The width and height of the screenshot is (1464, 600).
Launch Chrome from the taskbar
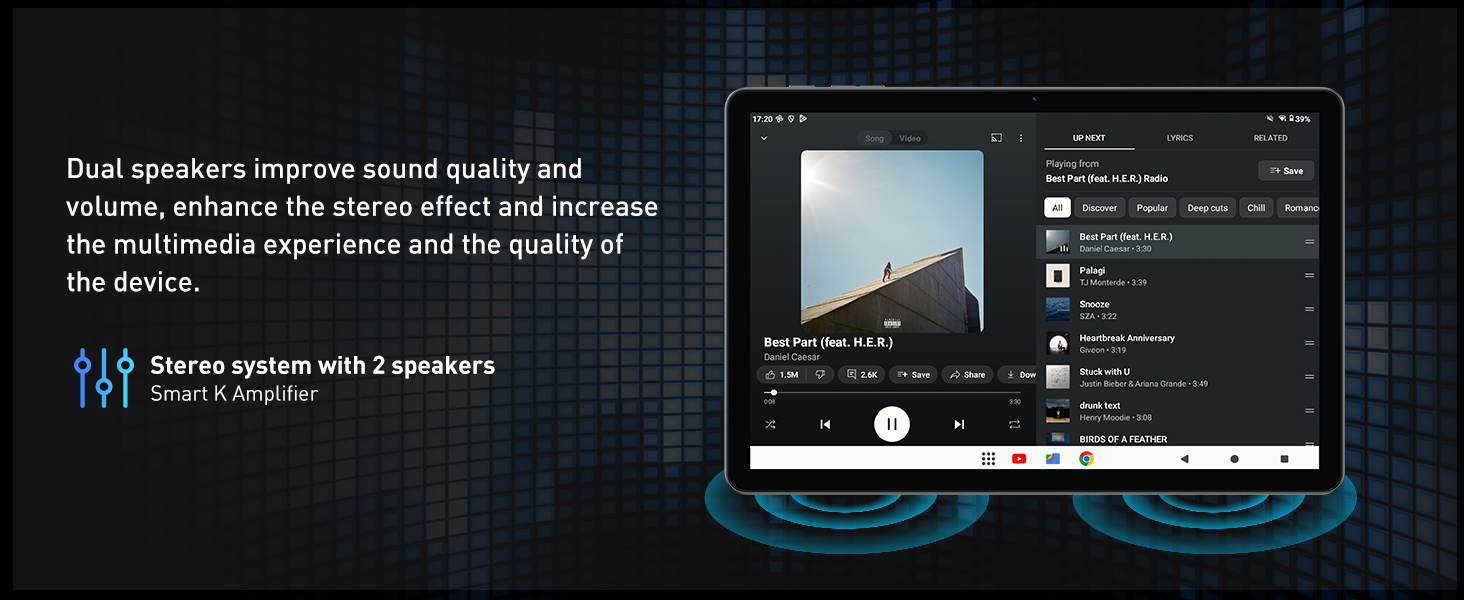click(1086, 459)
